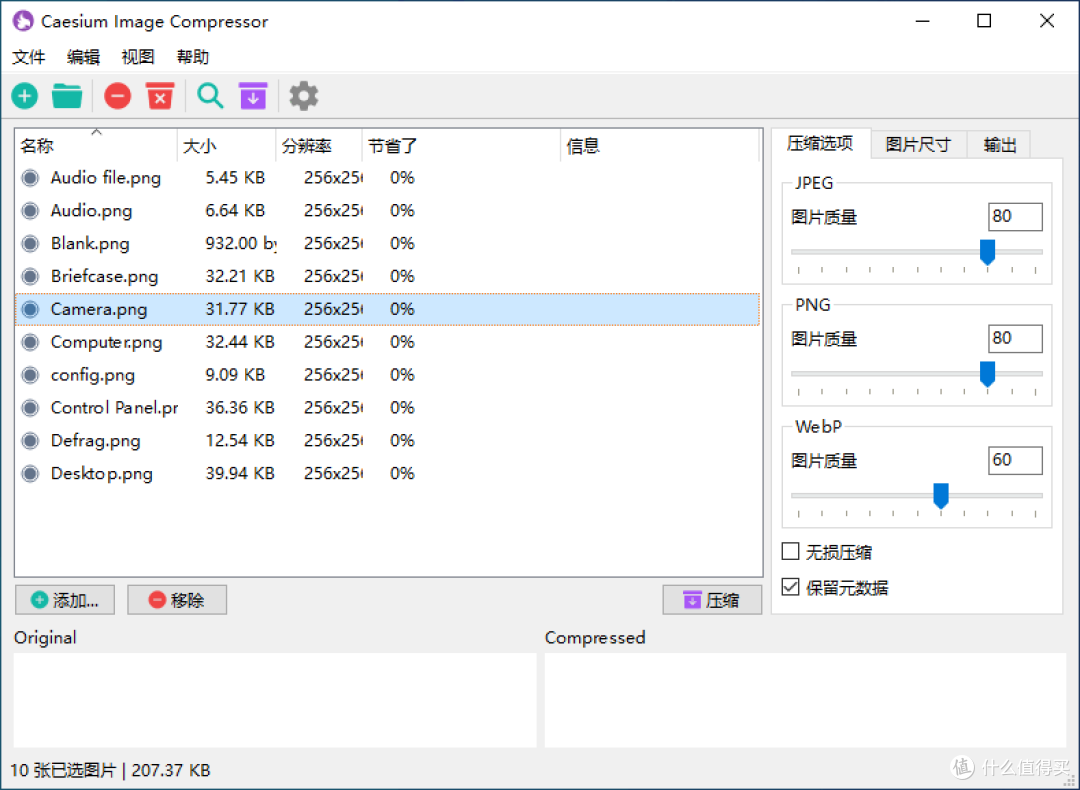Open a folder using the folder icon
This screenshot has width=1080, height=790.
tap(66, 95)
